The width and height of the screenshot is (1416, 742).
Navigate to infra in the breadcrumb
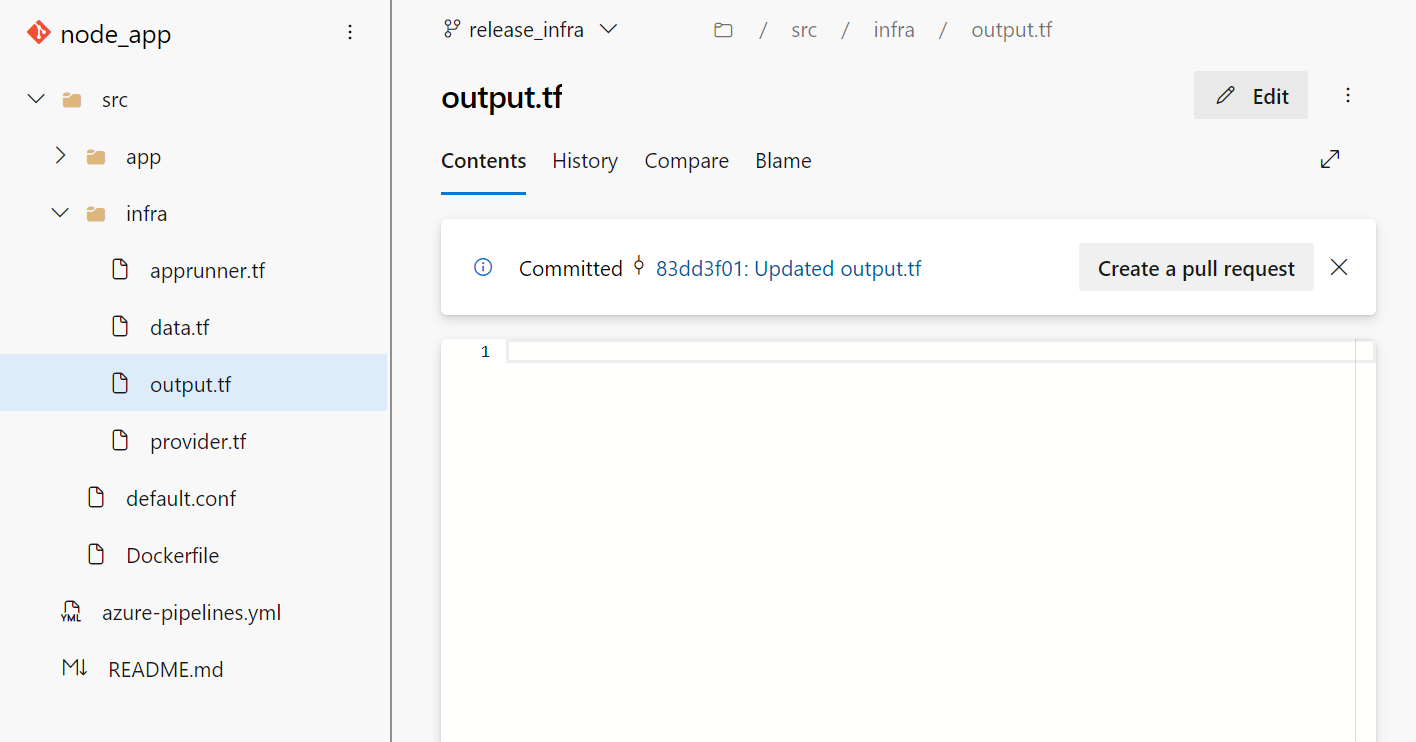coord(894,30)
